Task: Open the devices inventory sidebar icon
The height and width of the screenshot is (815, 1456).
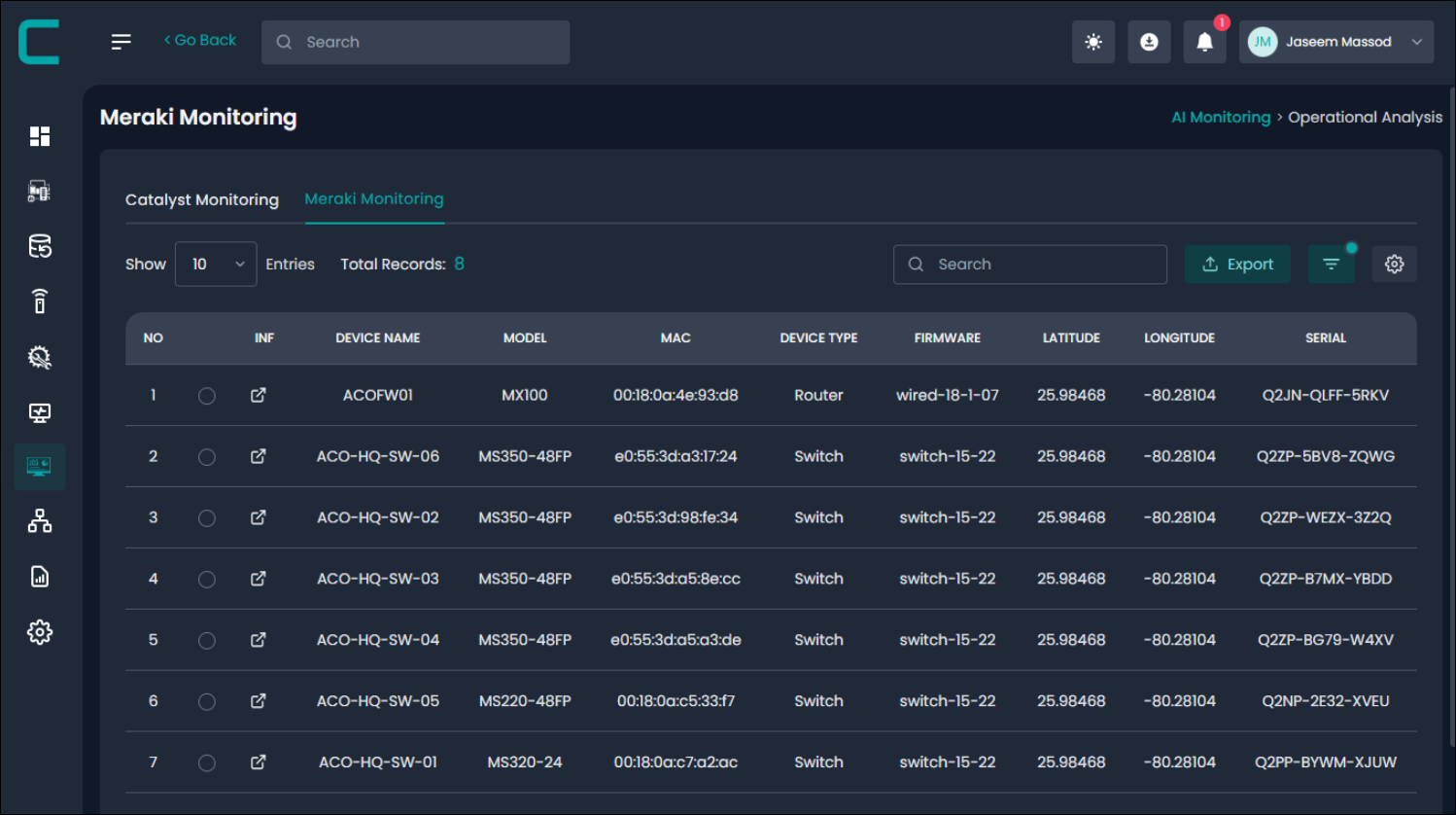Action: point(40,192)
